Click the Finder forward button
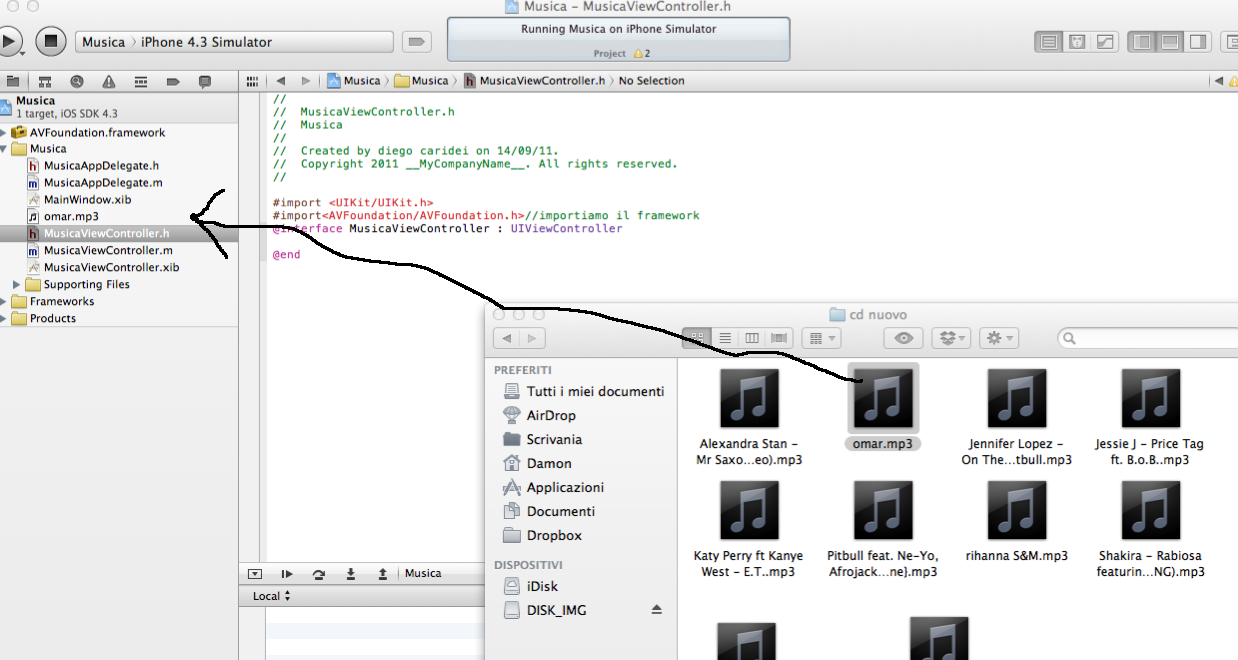 [x=533, y=339]
